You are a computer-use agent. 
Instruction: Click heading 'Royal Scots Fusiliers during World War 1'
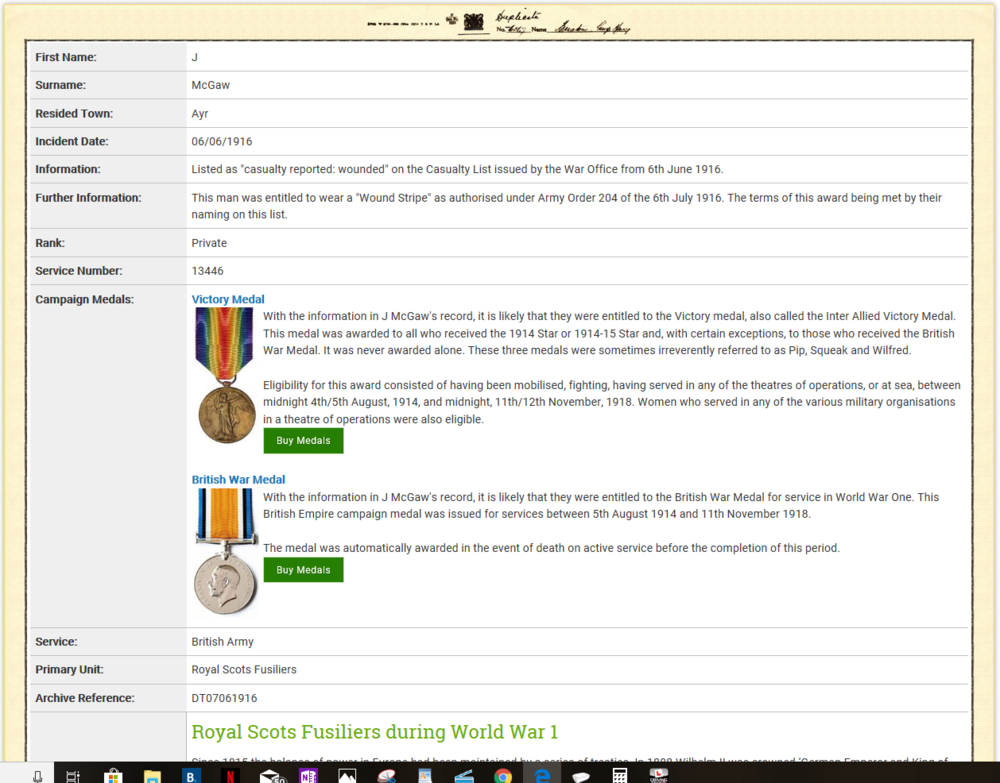374,732
